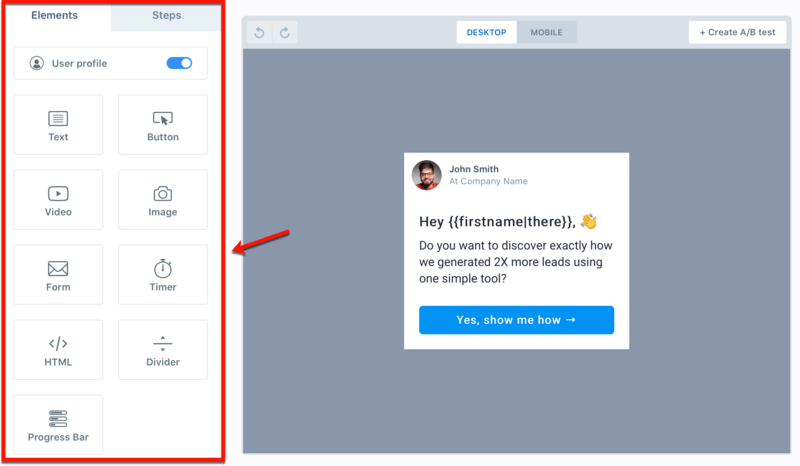Screen dimensions: 800x466
Task: Click the redo arrow icon
Action: 285,33
